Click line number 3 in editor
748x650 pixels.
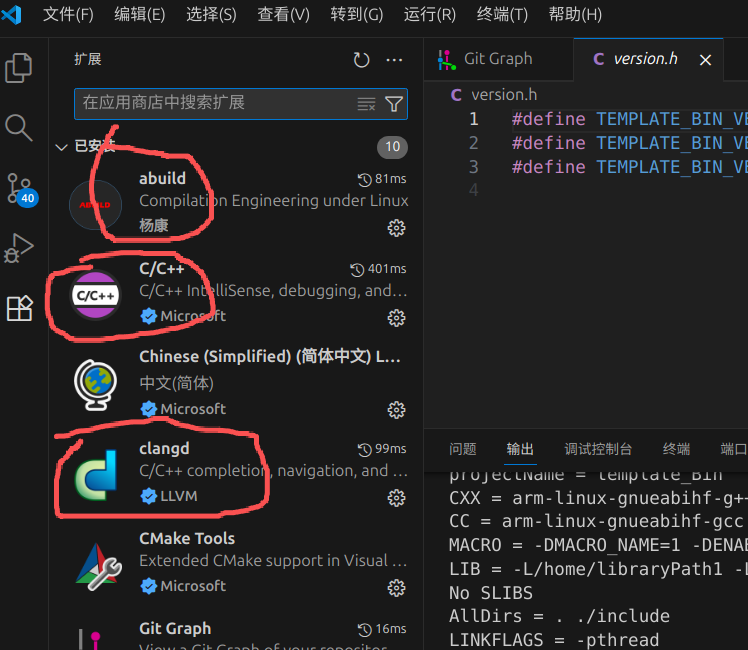pyautogui.click(x=473, y=167)
